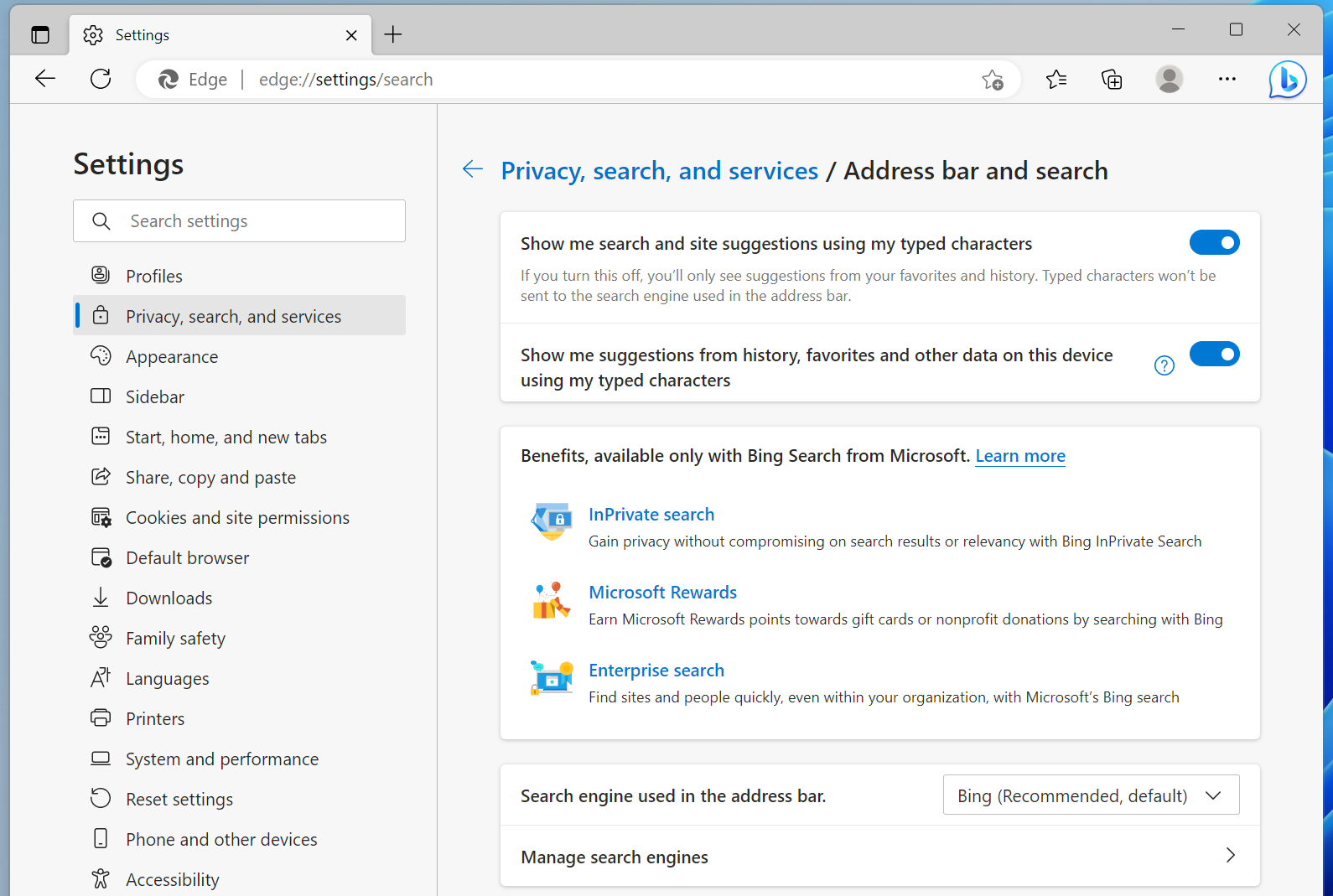Click the Family safety icon
Screen dimensions: 1333x896
click(101, 637)
